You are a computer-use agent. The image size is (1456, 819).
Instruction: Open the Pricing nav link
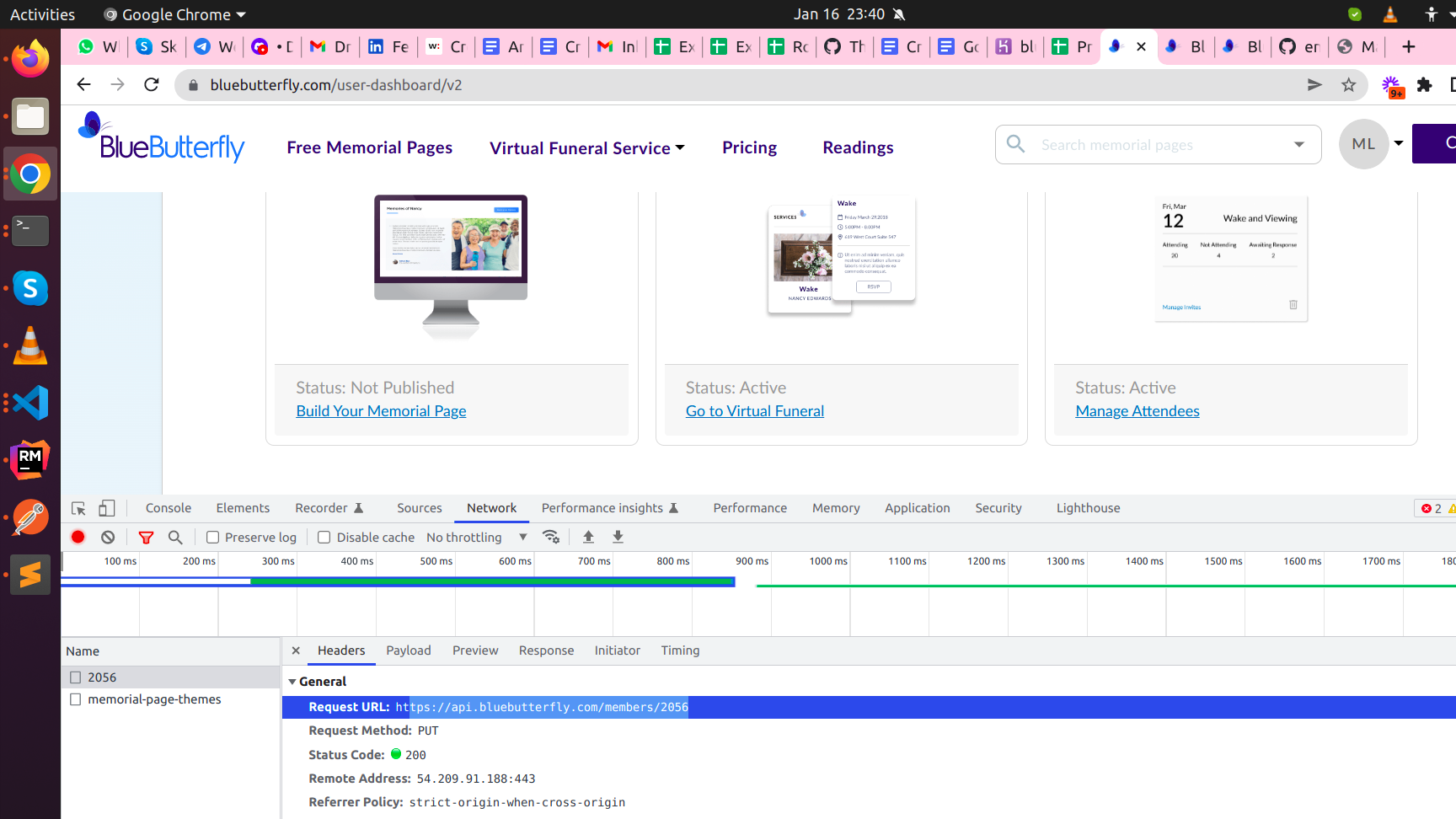click(749, 147)
